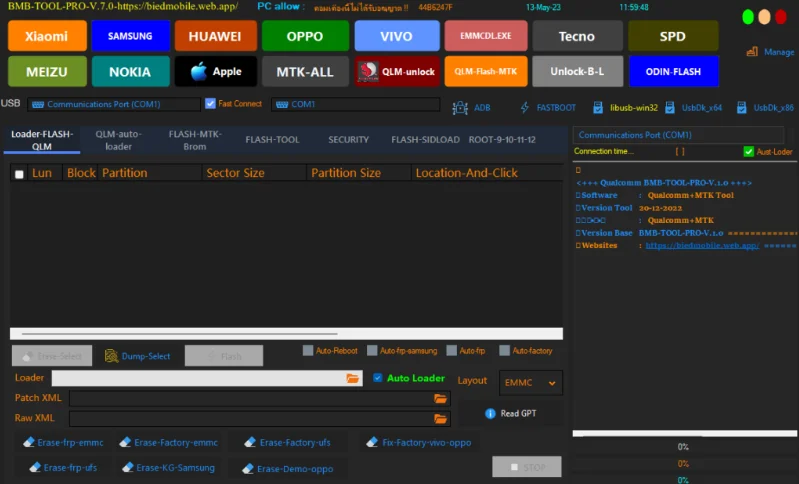Toggle the Auto Loader checkbox
The width and height of the screenshot is (799, 484).
(378, 378)
